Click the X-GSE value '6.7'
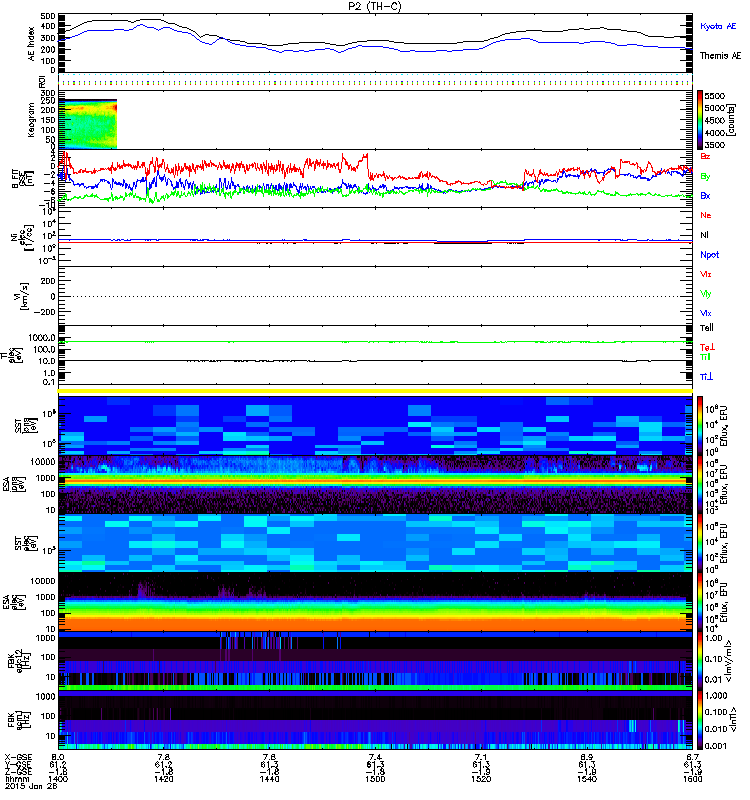Viewport: 750px width, 800px height. [692, 758]
